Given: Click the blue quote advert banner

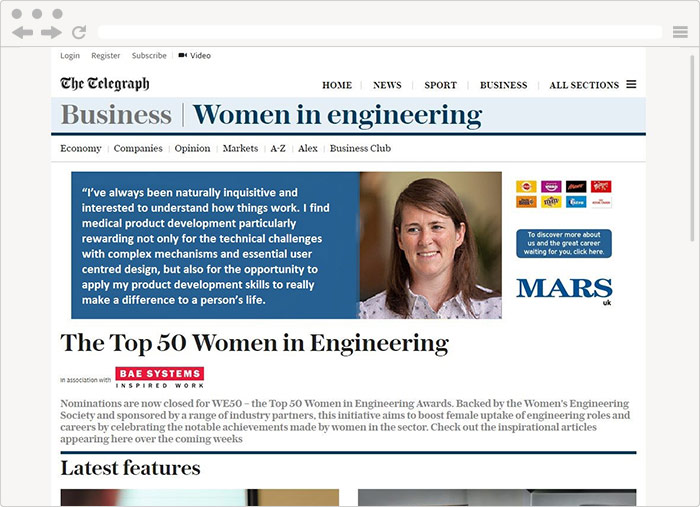Looking at the screenshot, I should pyautogui.click(x=216, y=245).
